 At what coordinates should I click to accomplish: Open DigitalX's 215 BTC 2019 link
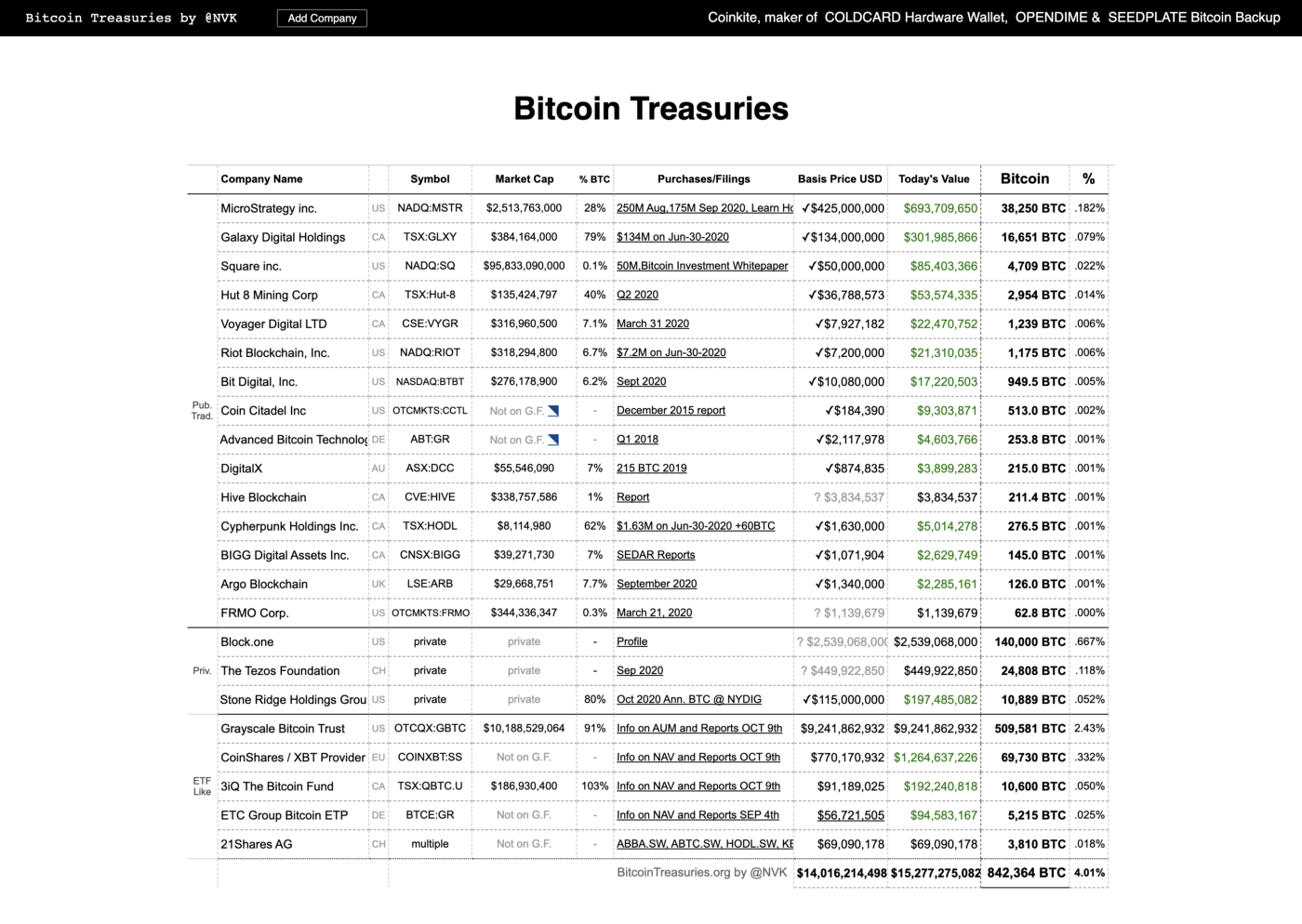click(652, 468)
